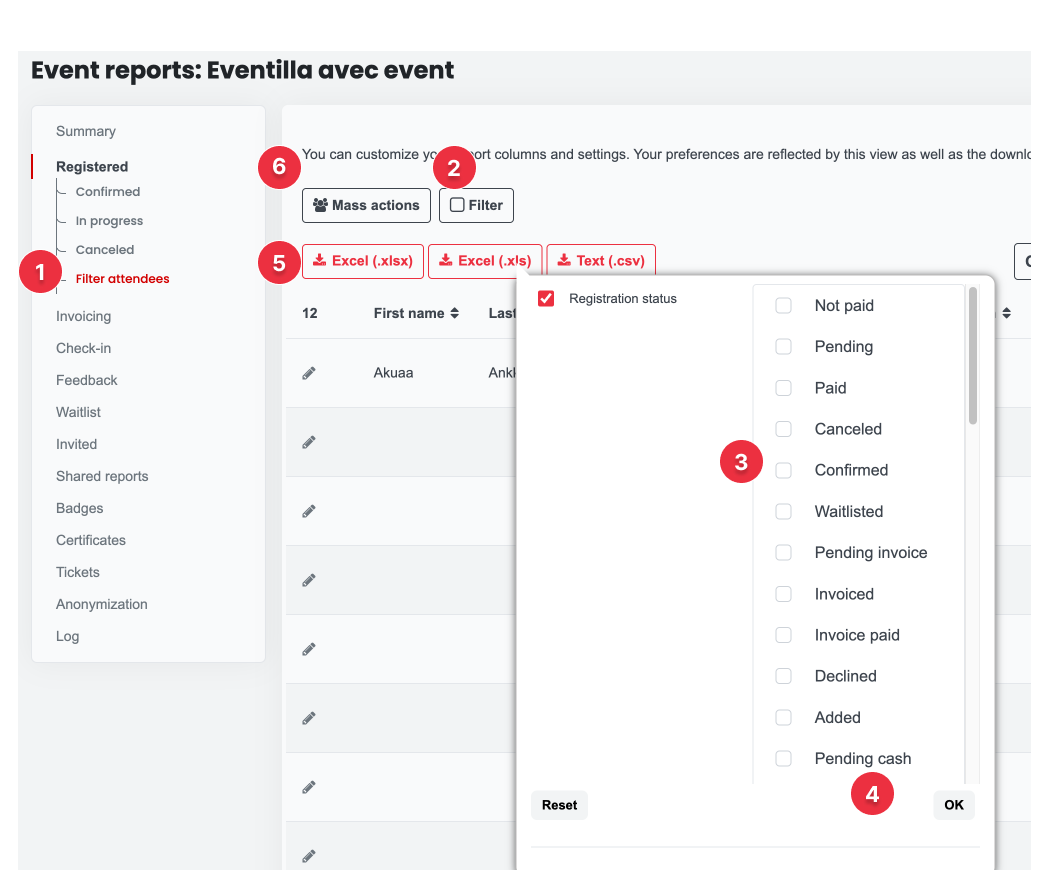The image size is (1038, 870).
Task: Select Confirmed under Registered
Action: coord(108,191)
